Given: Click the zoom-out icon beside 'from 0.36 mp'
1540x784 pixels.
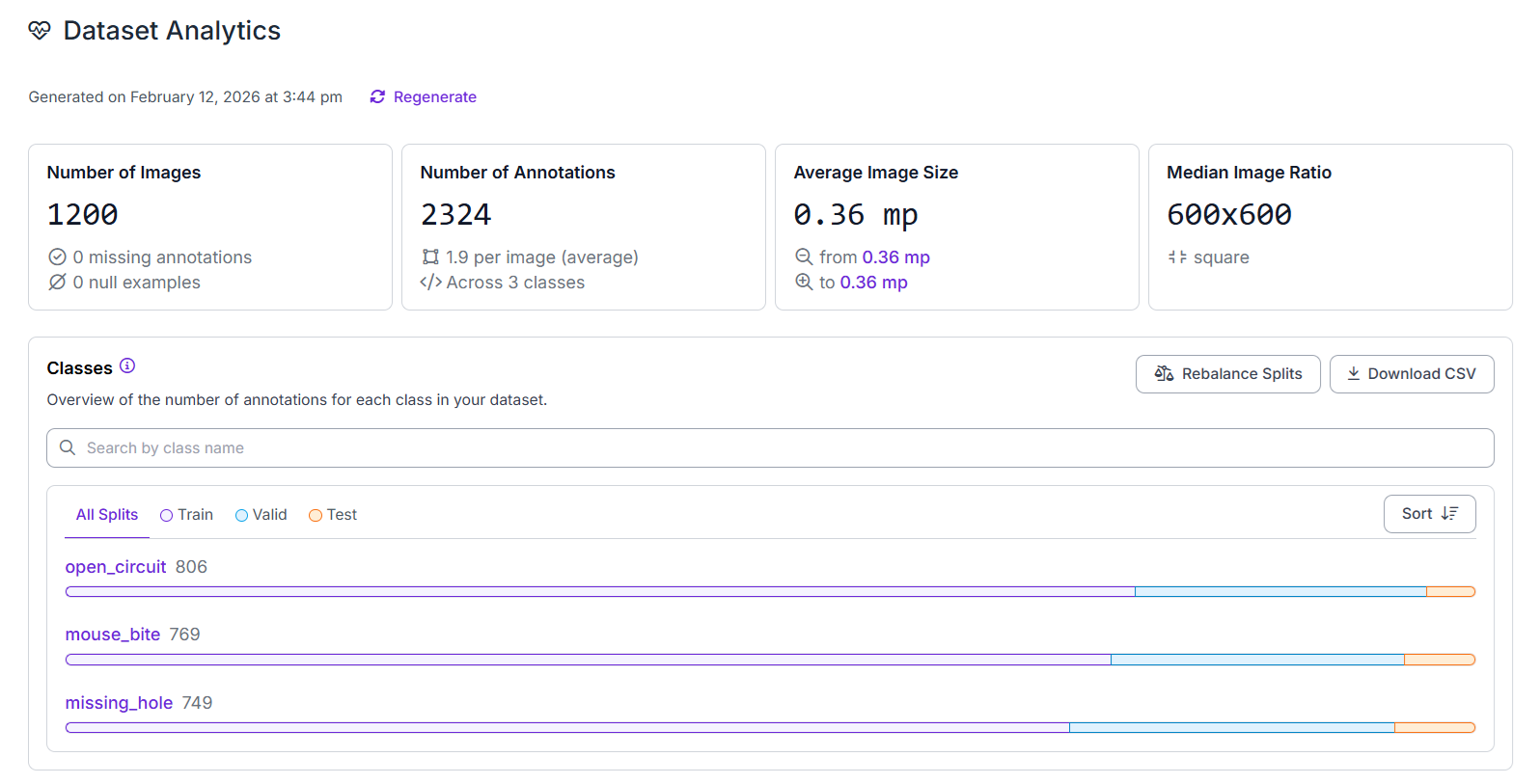Looking at the screenshot, I should 804,257.
